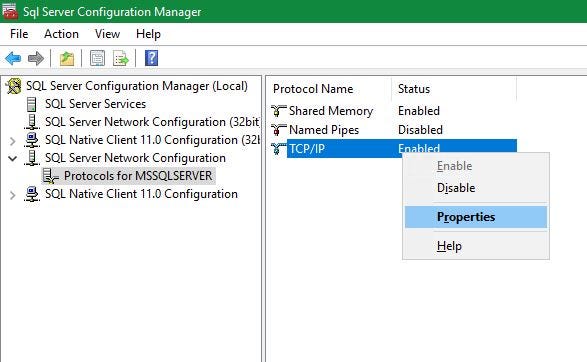
Task: Click the Shared Memory protocol icon
Action: 279,111
